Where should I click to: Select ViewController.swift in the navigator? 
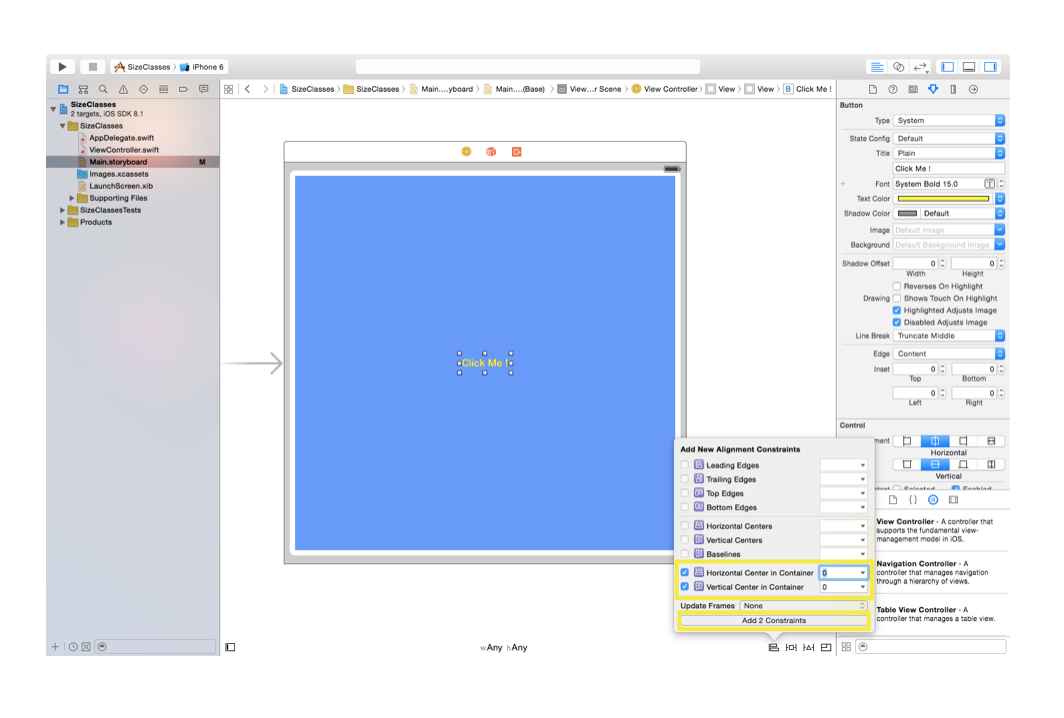(124, 150)
